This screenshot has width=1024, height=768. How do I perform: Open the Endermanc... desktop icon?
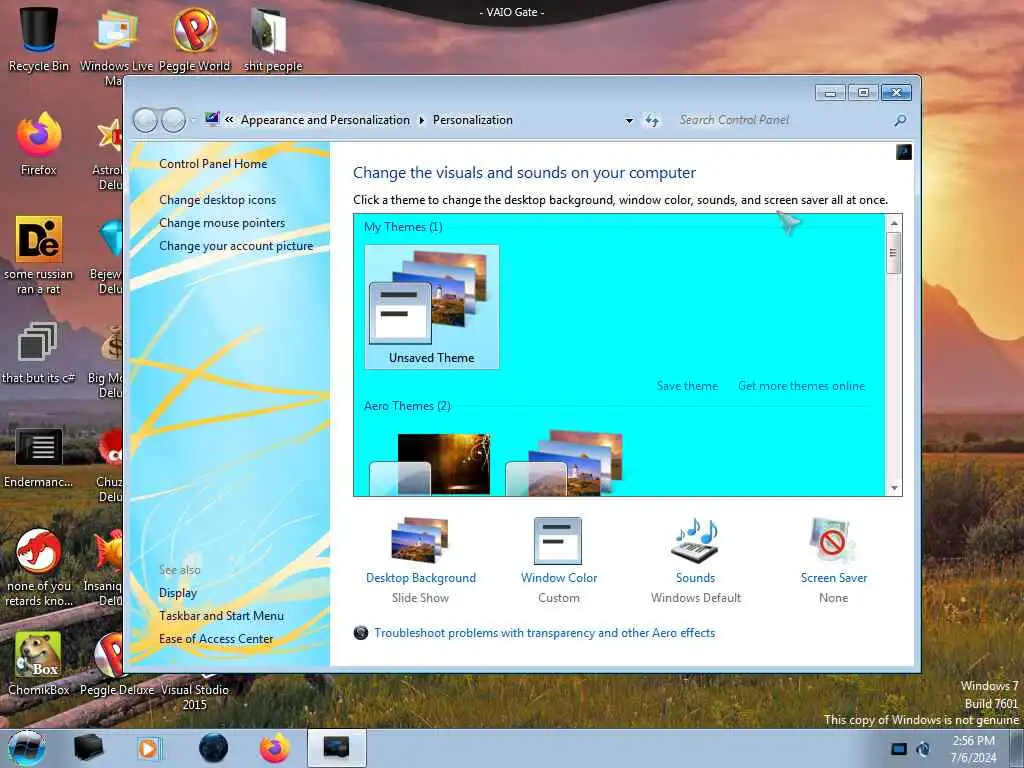pyautogui.click(x=39, y=457)
